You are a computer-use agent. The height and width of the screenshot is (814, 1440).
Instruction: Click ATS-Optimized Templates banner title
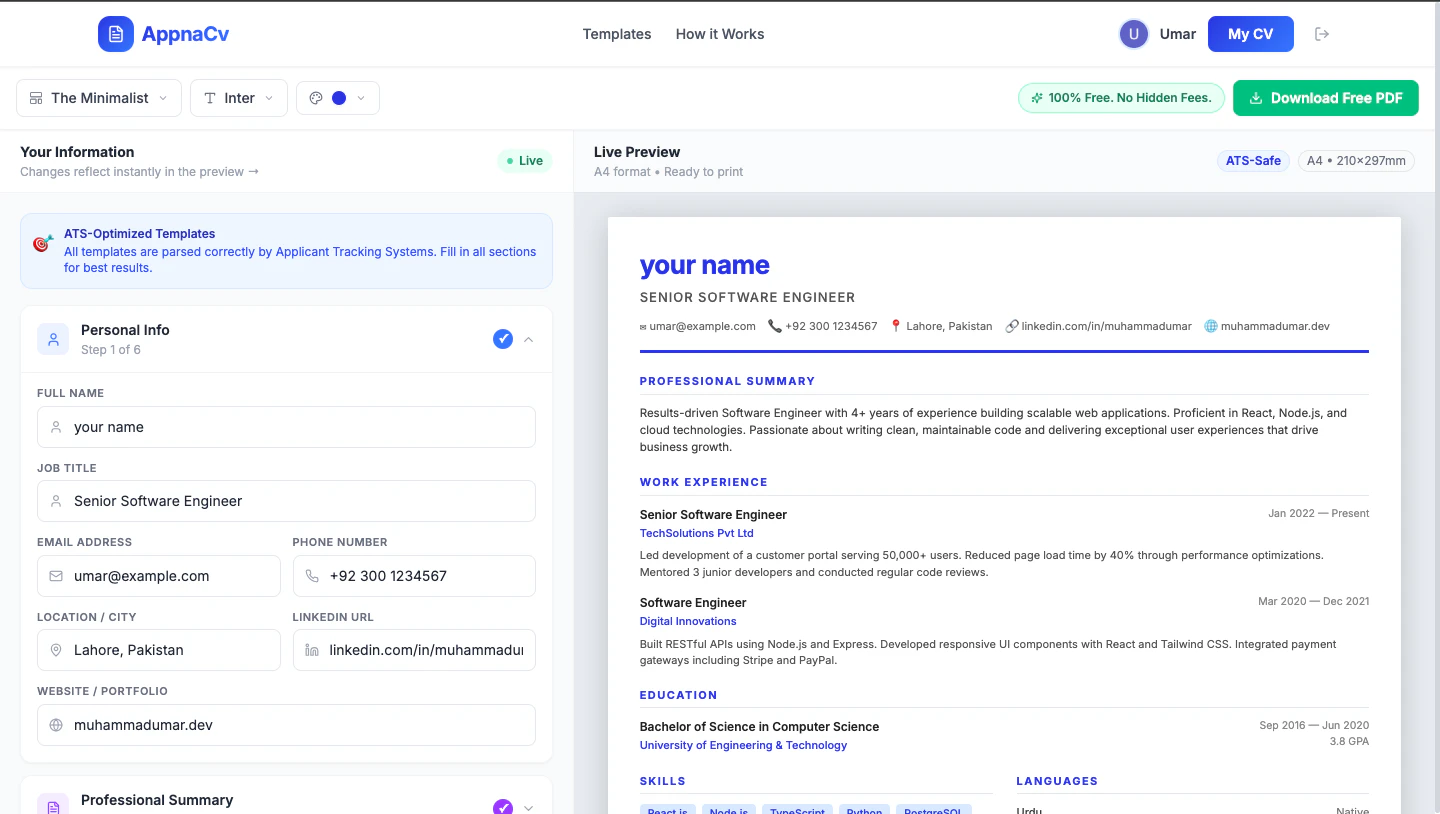point(140,234)
